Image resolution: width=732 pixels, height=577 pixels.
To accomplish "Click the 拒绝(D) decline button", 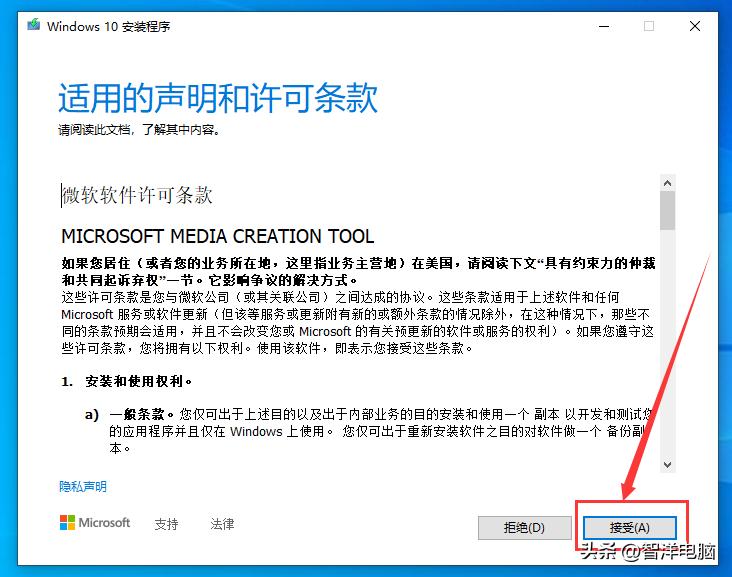I will point(524,528).
